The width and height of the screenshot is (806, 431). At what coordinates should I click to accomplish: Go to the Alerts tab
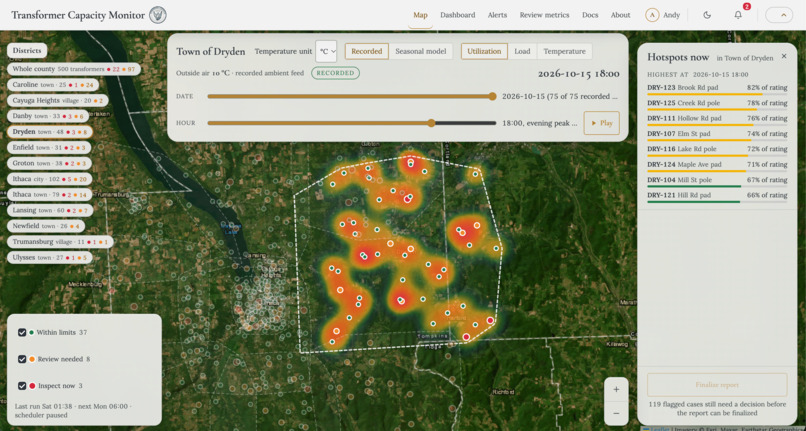tap(497, 15)
